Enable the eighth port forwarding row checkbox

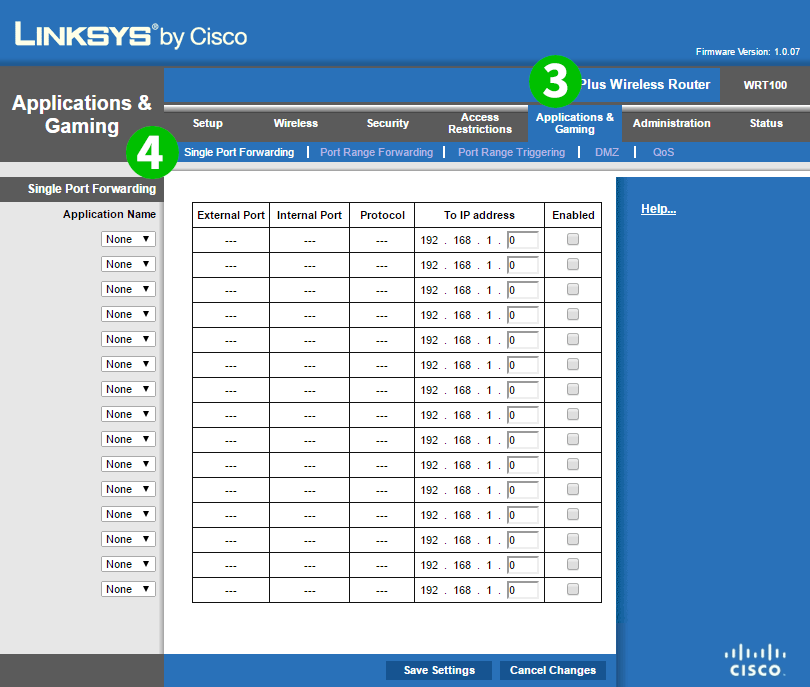pyautogui.click(x=573, y=414)
